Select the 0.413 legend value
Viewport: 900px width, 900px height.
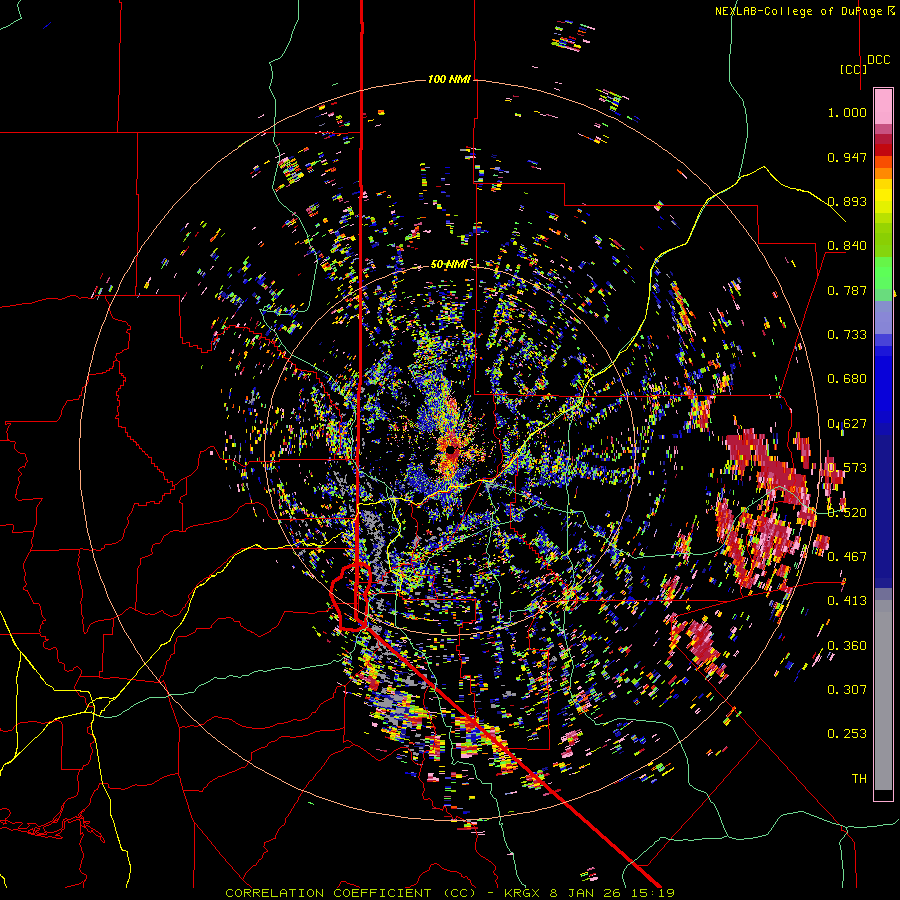pyautogui.click(x=847, y=601)
